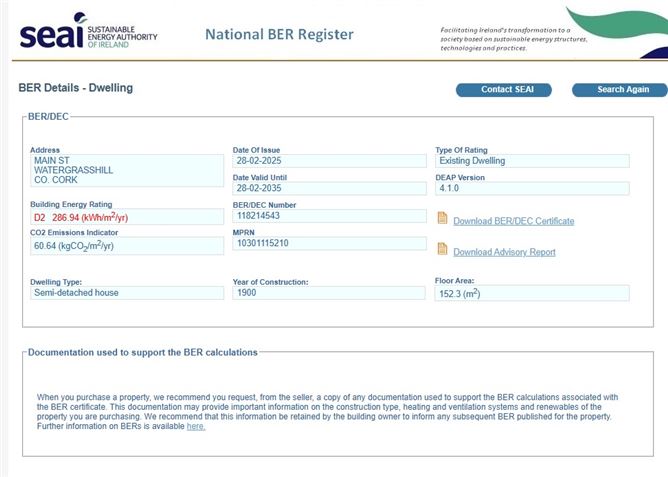The image size is (668, 477).
Task: Click the document icon beside Download BER/DEC Certificate
Action: coord(442,218)
